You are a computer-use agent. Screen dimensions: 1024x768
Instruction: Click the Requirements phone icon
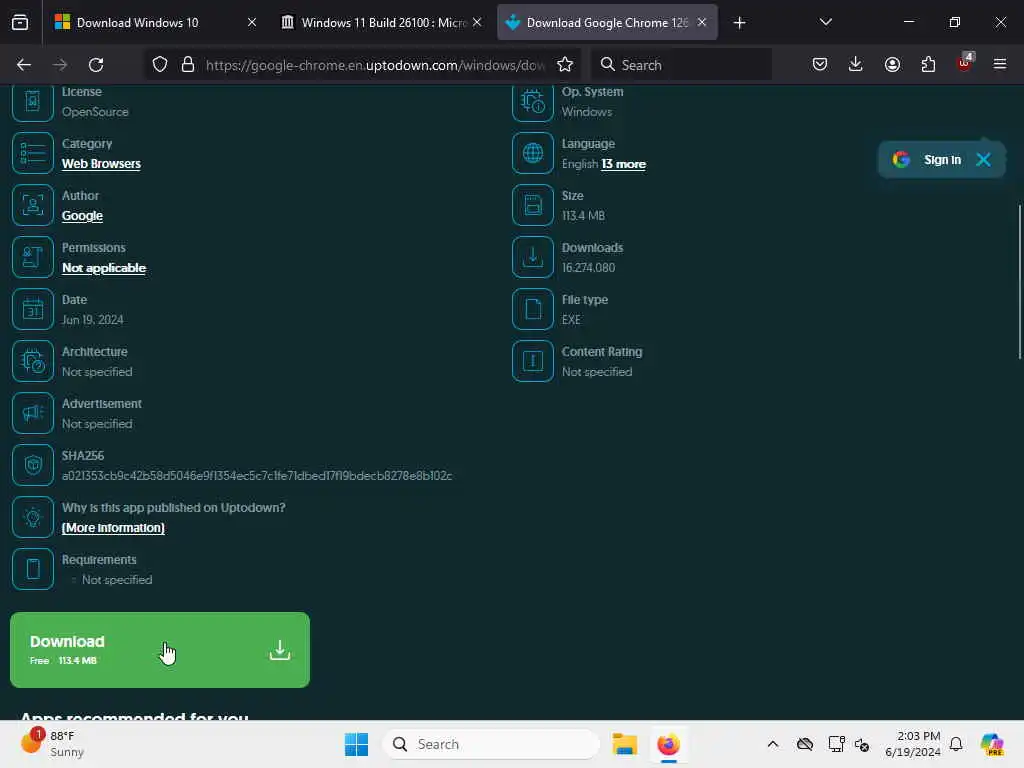click(33, 569)
